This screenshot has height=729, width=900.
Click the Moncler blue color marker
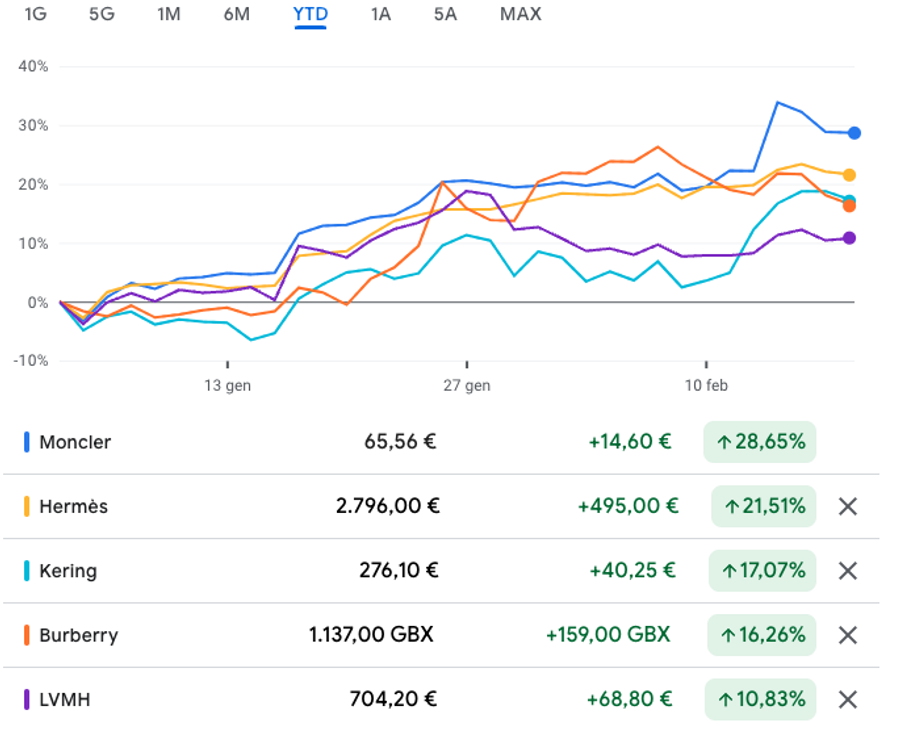click(x=26, y=442)
